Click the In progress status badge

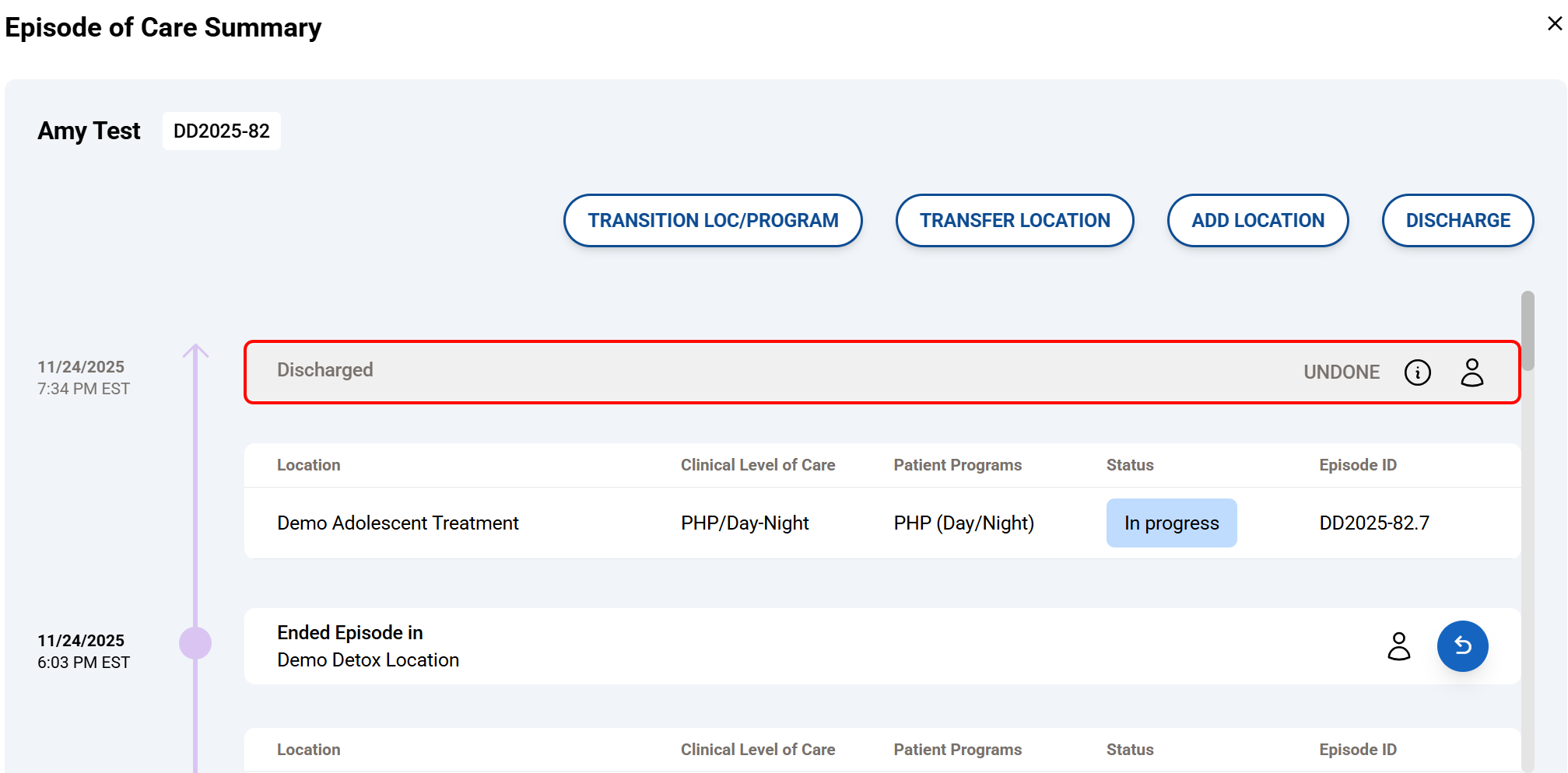[1170, 523]
